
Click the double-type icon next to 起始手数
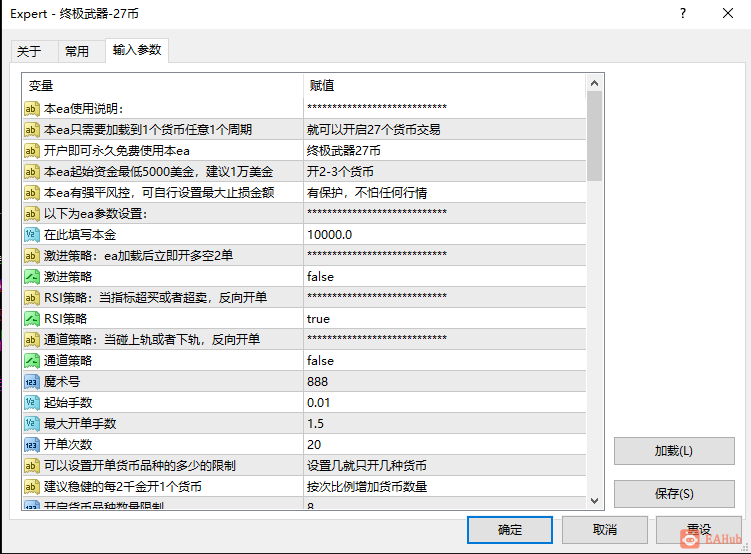pyautogui.click(x=31, y=403)
